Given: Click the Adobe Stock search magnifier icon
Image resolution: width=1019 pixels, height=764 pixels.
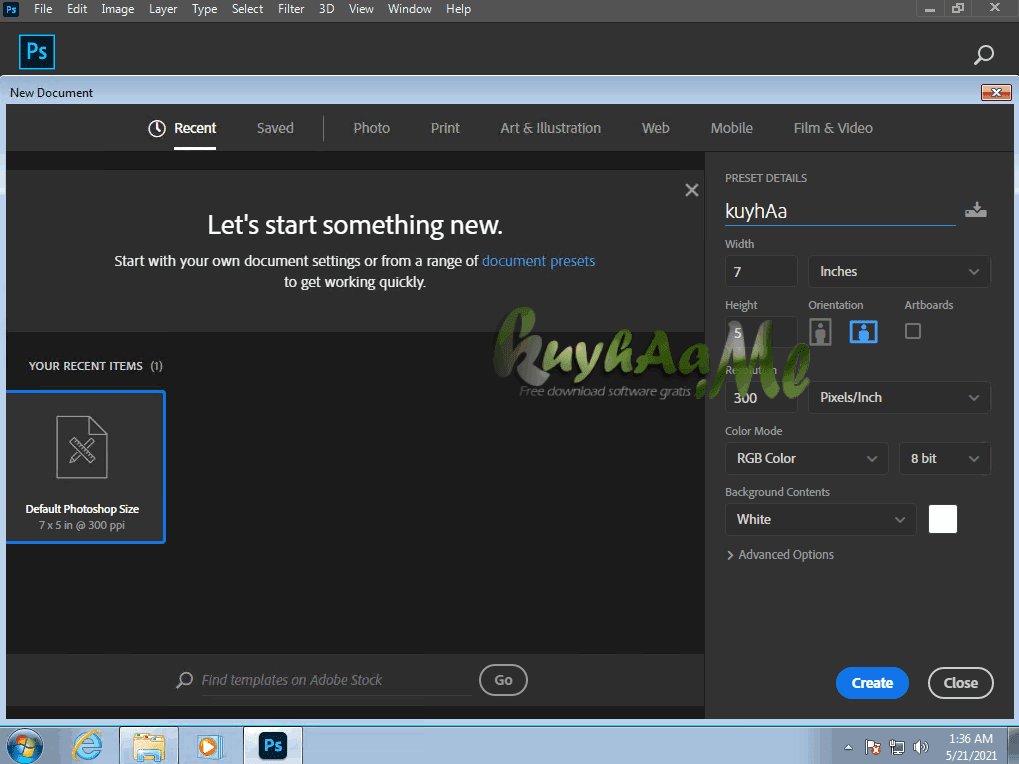Looking at the screenshot, I should 185,680.
